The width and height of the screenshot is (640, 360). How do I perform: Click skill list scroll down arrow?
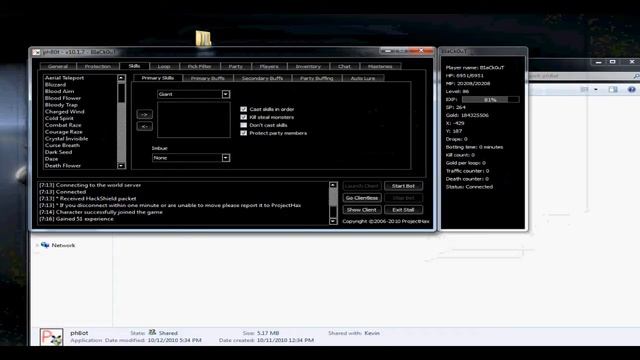121,166
